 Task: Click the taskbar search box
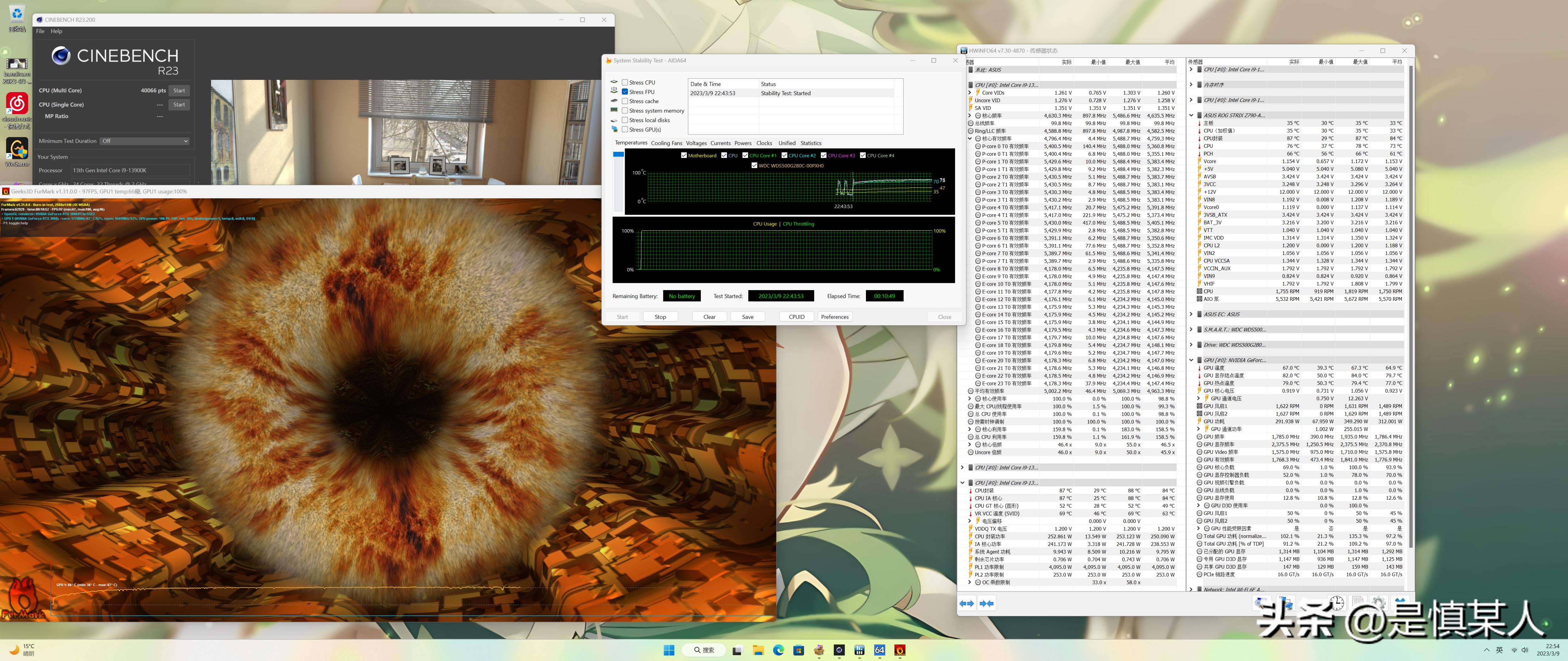coord(704,650)
